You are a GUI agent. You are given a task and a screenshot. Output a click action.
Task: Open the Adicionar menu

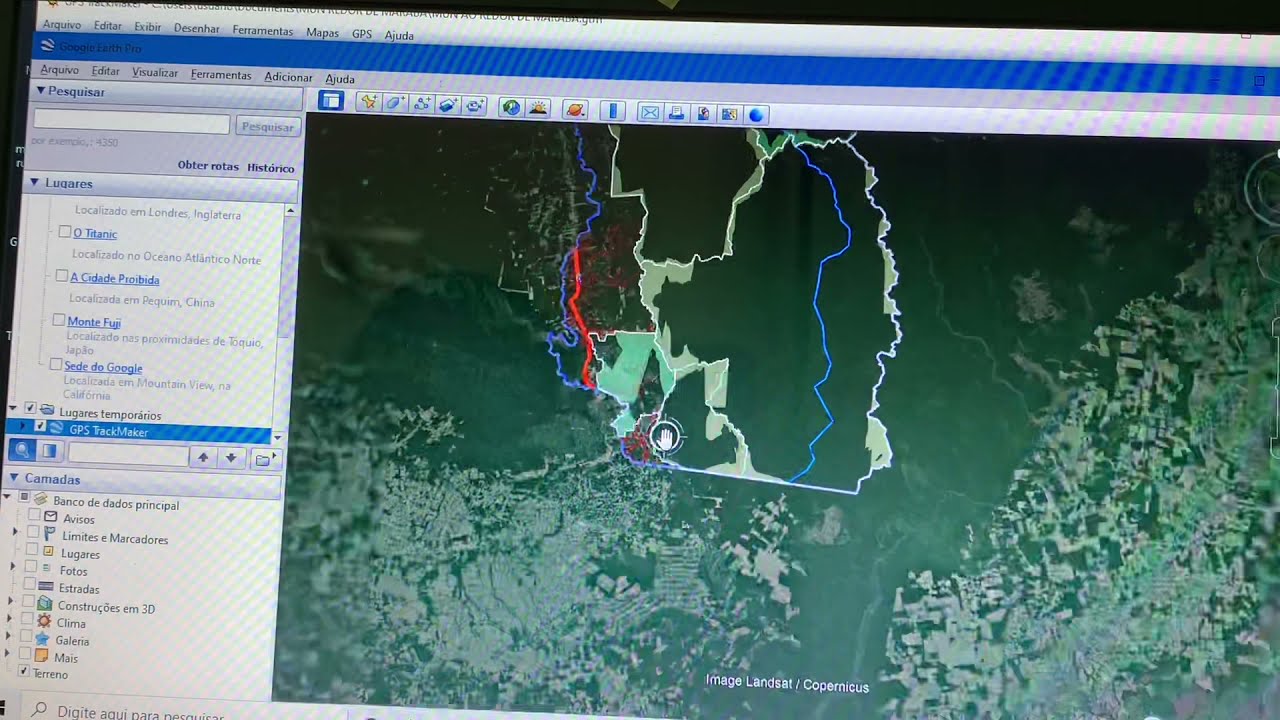pyautogui.click(x=288, y=77)
